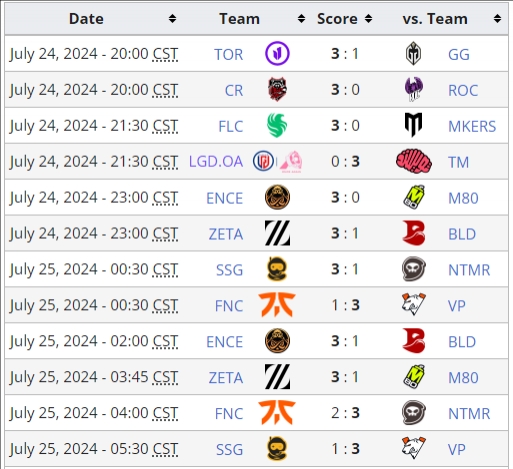
Task: Sort by vs. Team column arrows
Action: [x=497, y=19]
